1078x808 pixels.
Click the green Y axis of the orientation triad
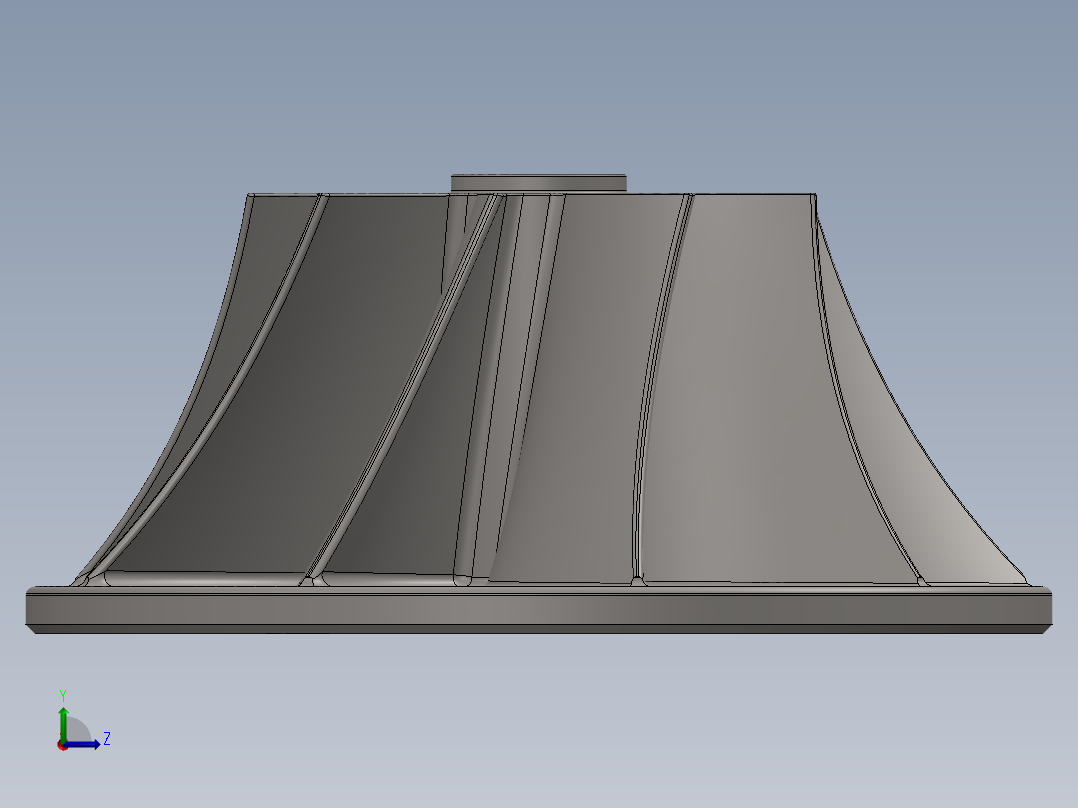pyautogui.click(x=63, y=723)
